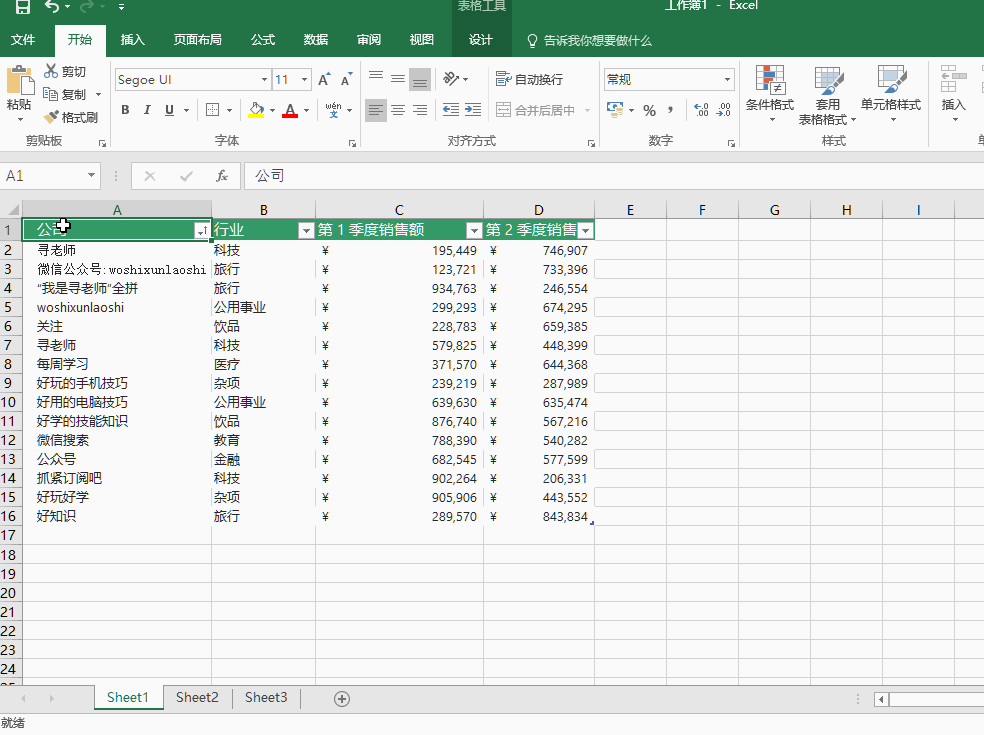Open the Segoe UI font name dropdown
984x735 pixels.
tap(264, 80)
